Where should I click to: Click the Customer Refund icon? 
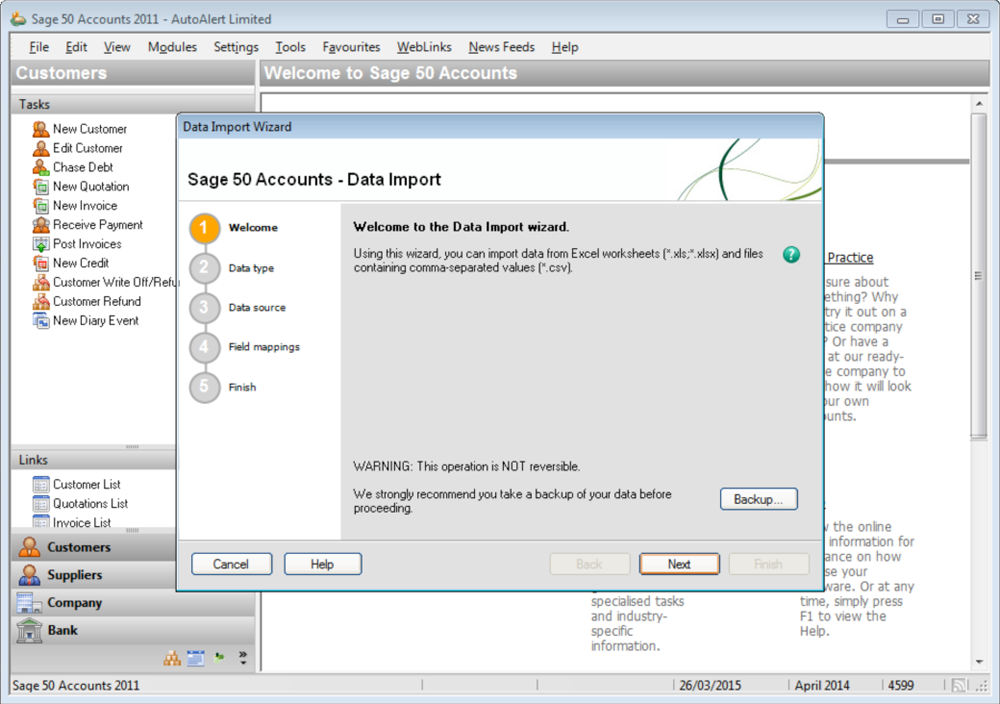pyautogui.click(x=41, y=301)
